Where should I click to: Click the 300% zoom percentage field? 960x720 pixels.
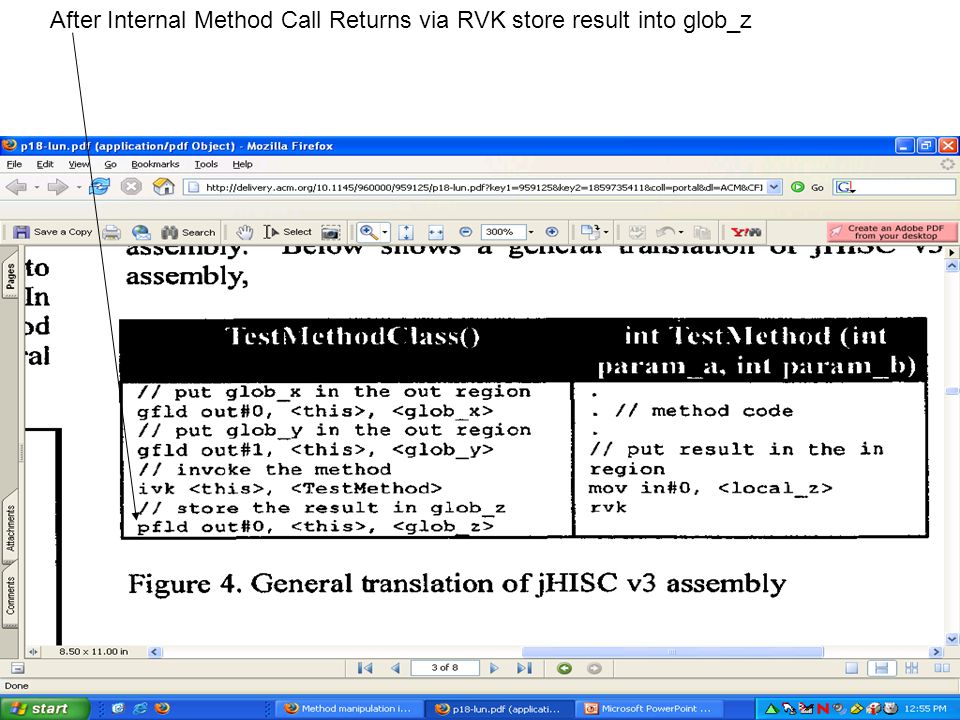(503, 232)
